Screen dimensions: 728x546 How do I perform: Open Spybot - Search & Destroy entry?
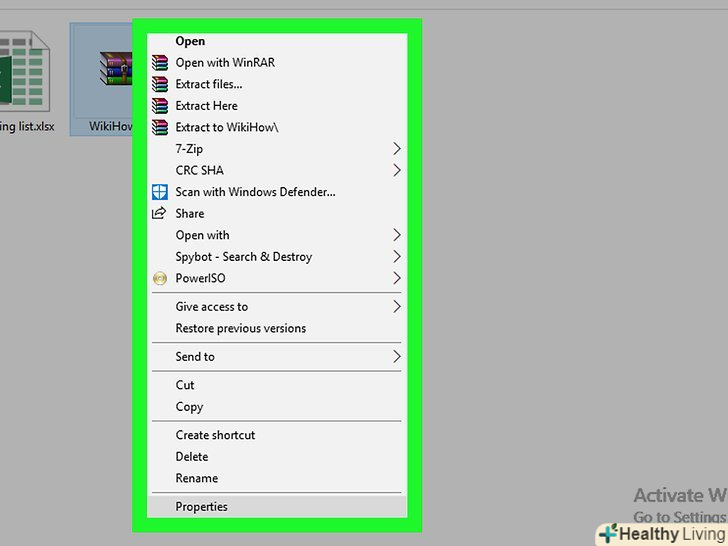coord(277,257)
